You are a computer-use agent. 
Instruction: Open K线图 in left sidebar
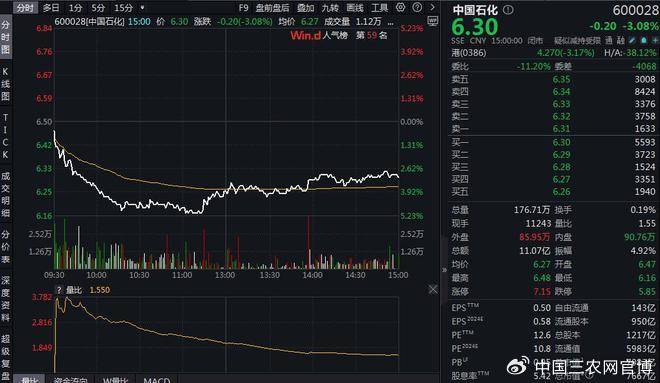(x=5, y=84)
